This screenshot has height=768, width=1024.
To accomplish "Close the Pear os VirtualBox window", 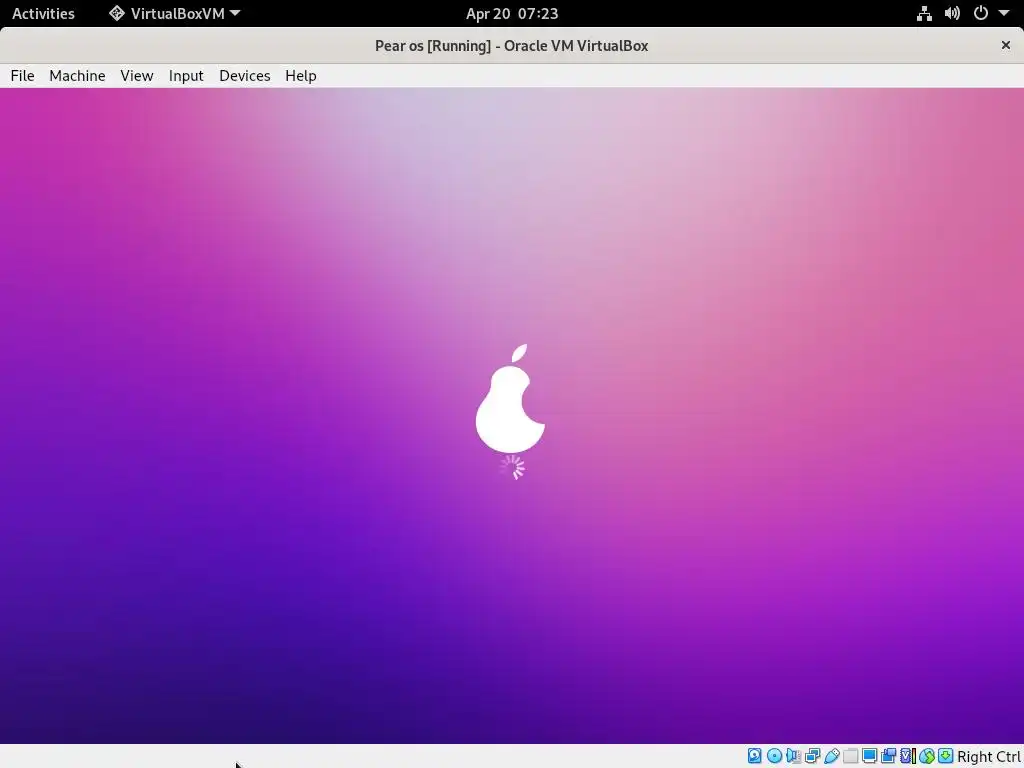I will [1006, 45].
